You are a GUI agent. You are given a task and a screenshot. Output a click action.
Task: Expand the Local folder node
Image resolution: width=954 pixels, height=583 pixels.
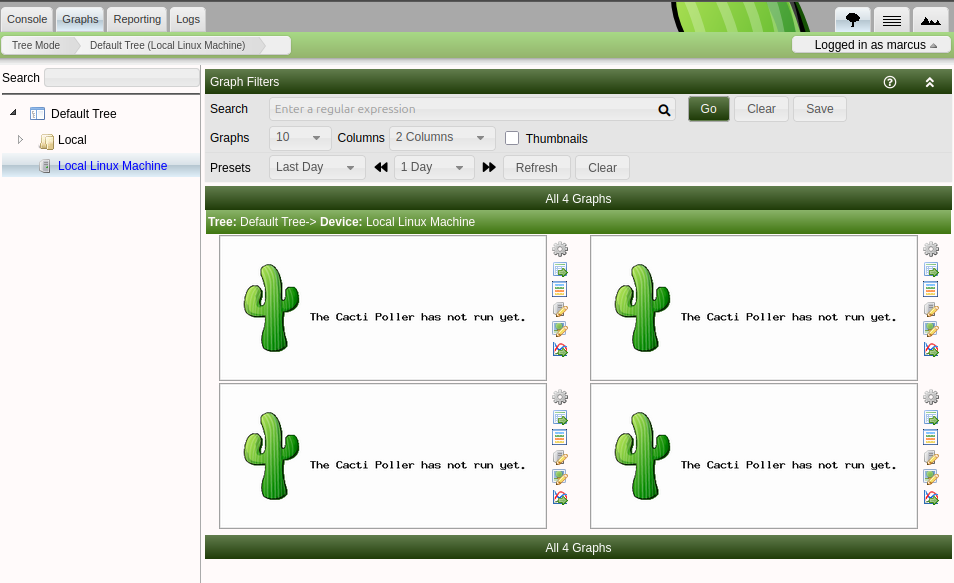point(20,139)
